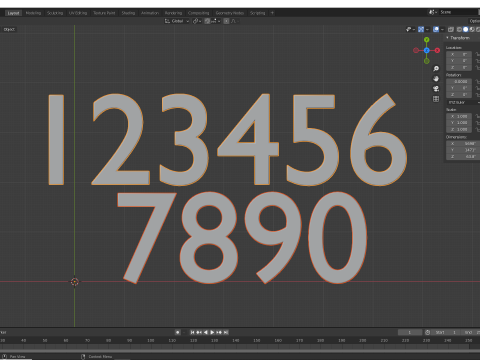Click Location Z field
The width and height of the screenshot is (480, 360).
coord(459,67)
